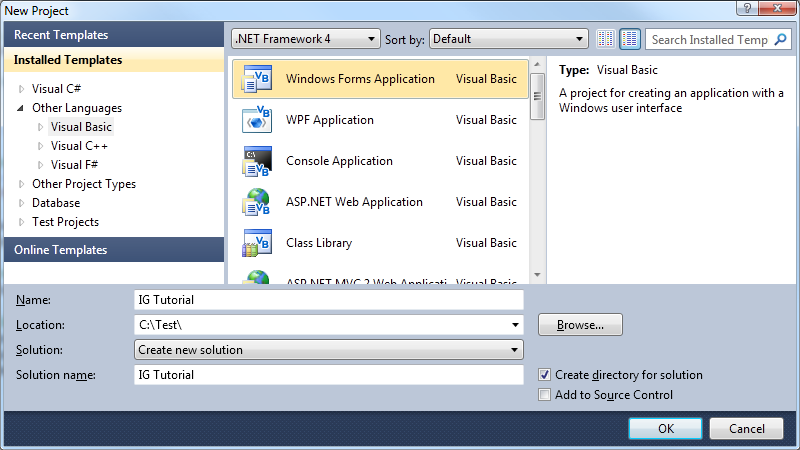
Task: Open the Online Templates section
Action: 114,249
